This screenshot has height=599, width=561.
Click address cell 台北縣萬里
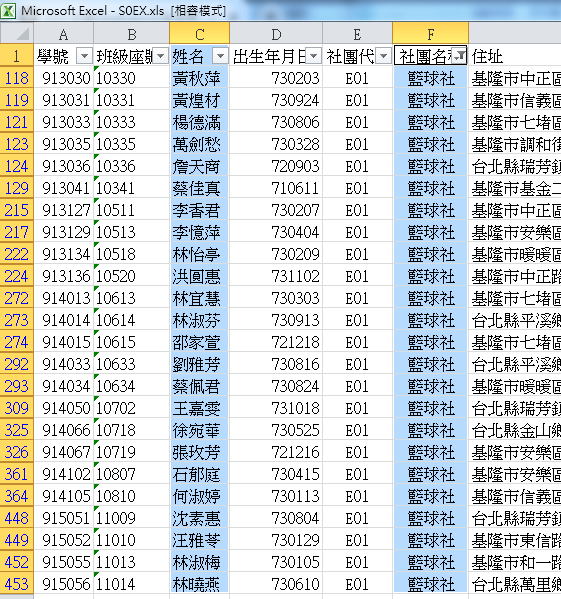(x=515, y=584)
